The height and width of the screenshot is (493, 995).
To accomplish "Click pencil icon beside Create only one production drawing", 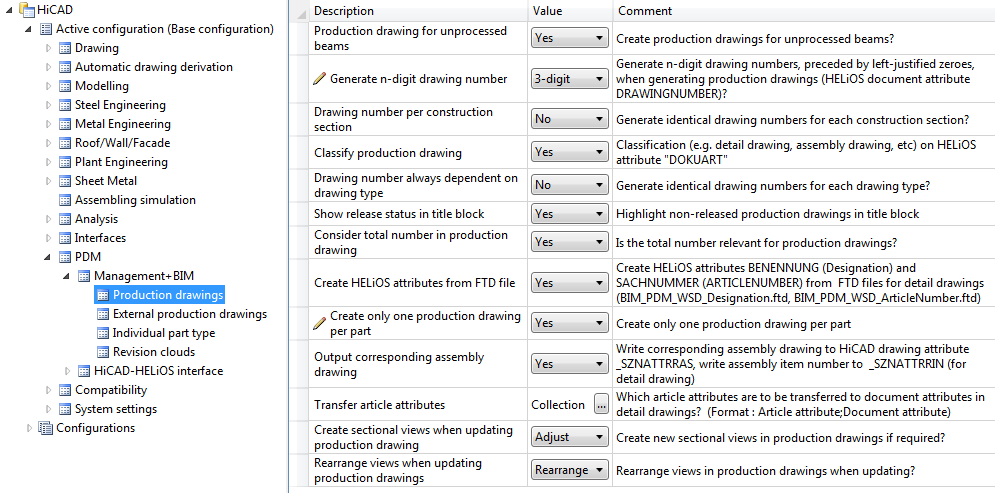I will point(320,324).
